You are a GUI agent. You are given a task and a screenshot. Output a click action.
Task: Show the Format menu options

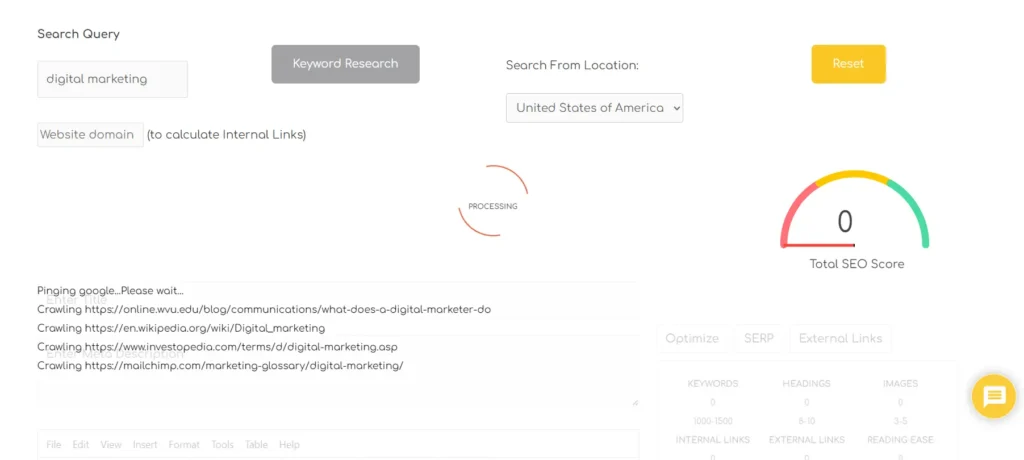(184, 445)
